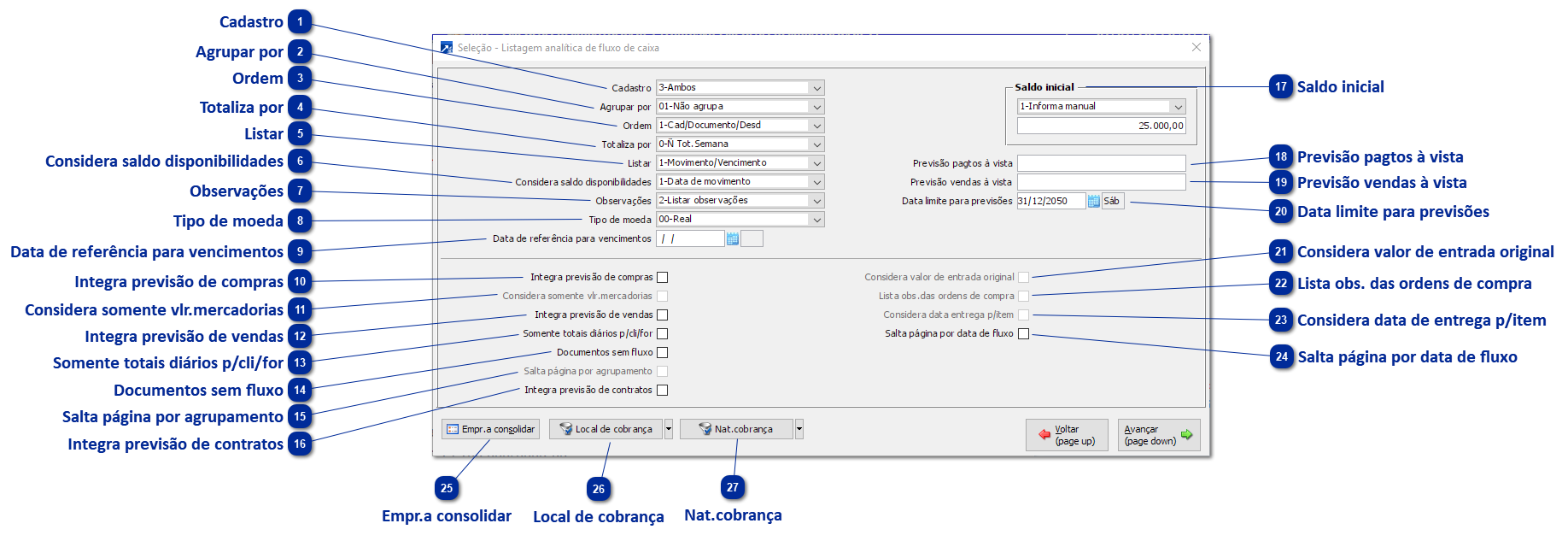Click the Sáb weekday button
1568x541 pixels.
[x=1113, y=201]
